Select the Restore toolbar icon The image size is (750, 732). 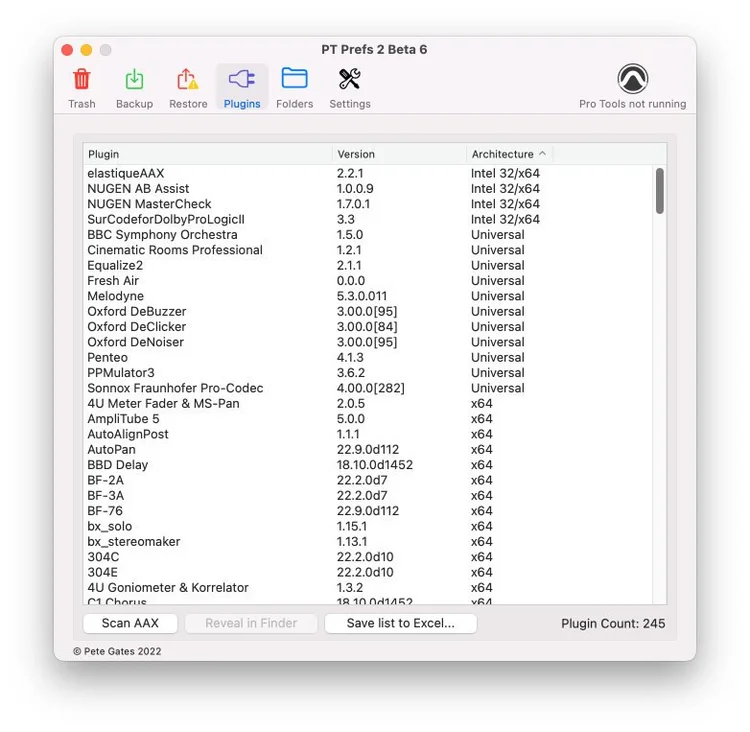click(x=188, y=79)
